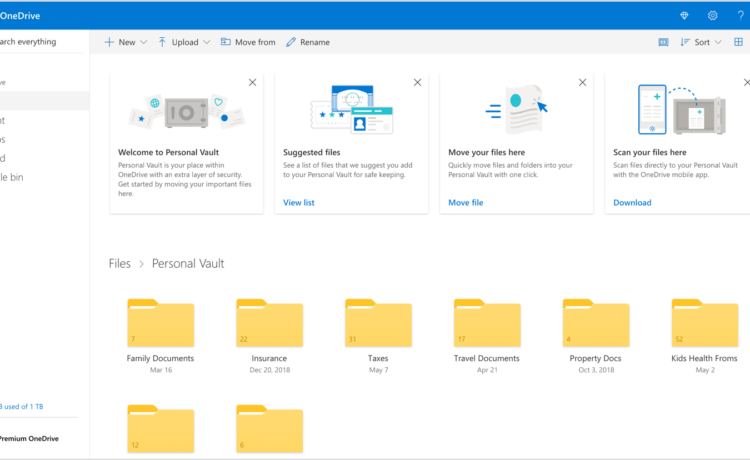750x460 pixels.
Task: Open the Taxes folder
Action: (378, 322)
